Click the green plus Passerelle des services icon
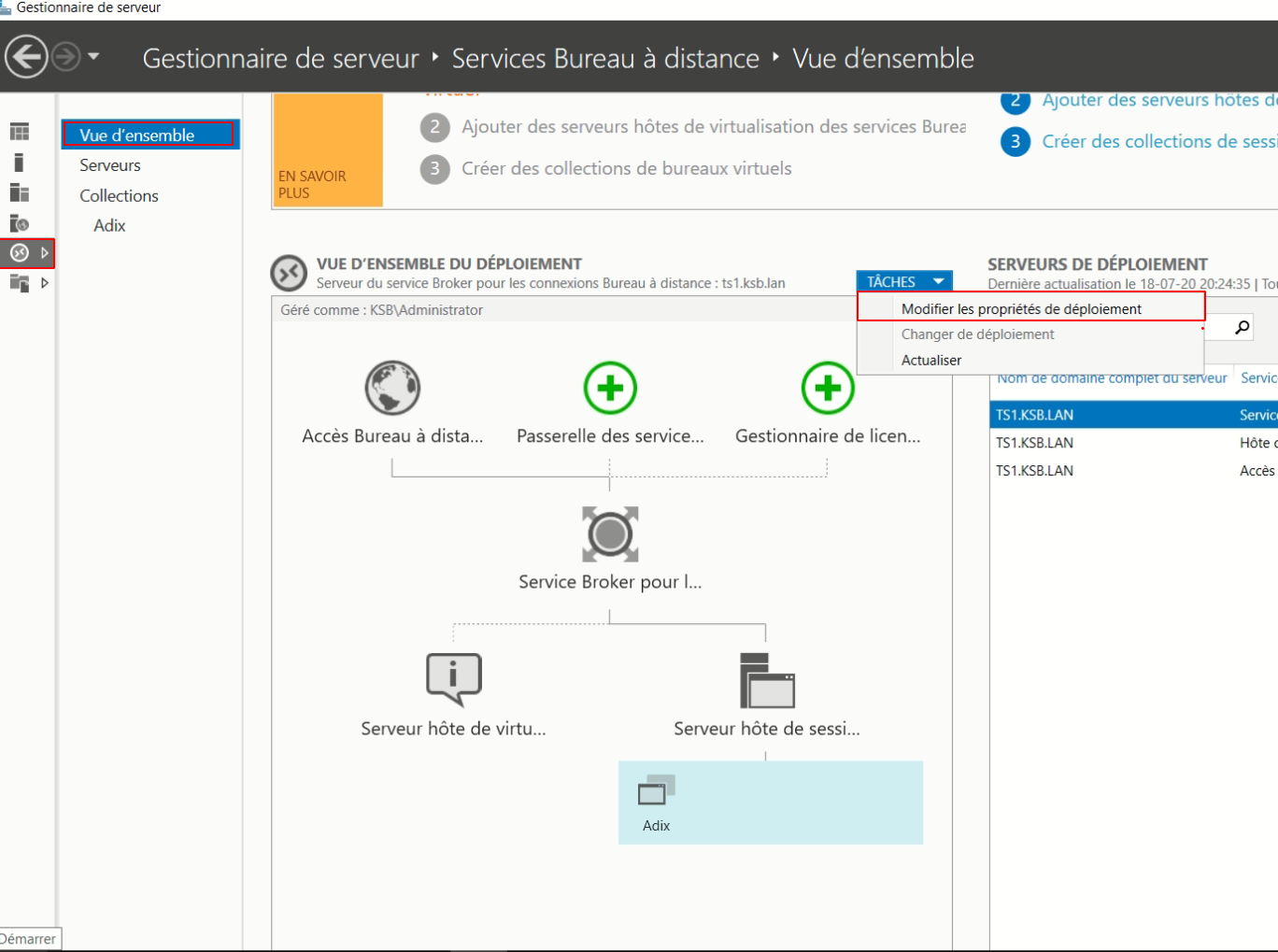The image size is (1278, 952). click(610, 388)
